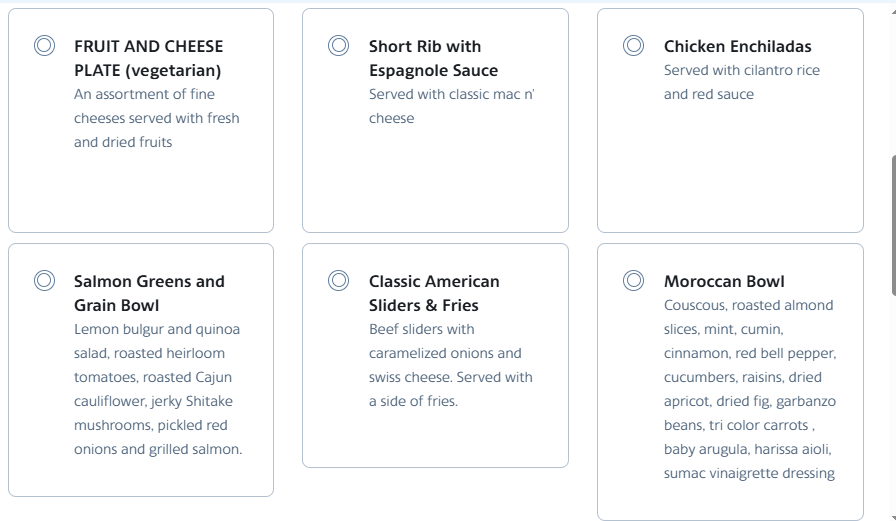
Task: Select the Salmon Greens and Grain Bowl radio button
Action: click(44, 281)
